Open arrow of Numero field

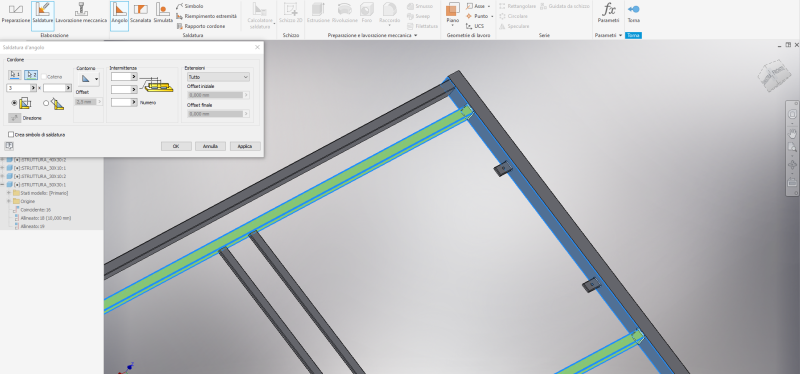point(134,102)
